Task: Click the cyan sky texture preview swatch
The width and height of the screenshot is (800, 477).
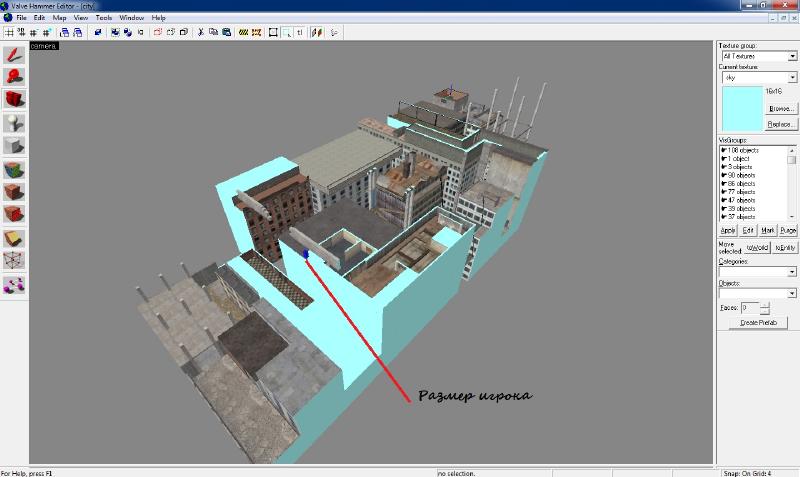Action: pos(741,108)
